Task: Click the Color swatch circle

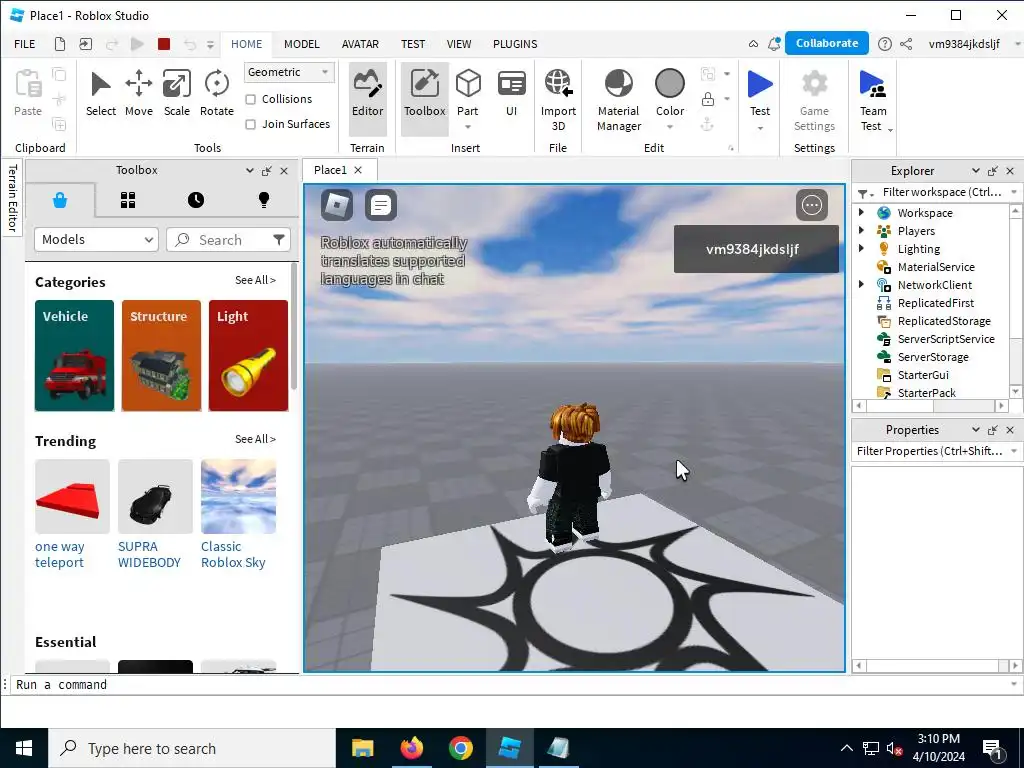Action: click(x=670, y=84)
